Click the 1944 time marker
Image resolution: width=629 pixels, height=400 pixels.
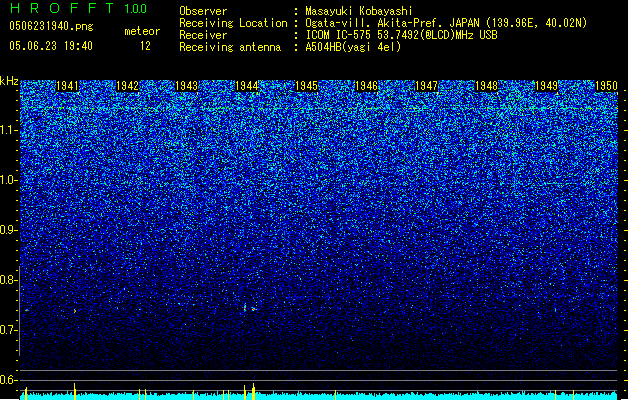tap(247, 86)
